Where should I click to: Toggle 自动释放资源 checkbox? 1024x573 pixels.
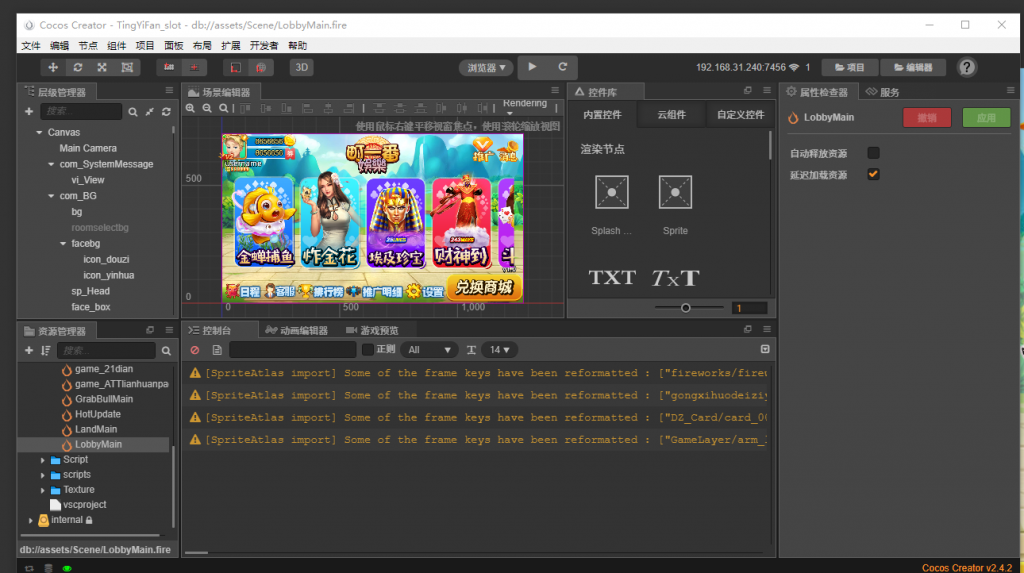[873, 153]
